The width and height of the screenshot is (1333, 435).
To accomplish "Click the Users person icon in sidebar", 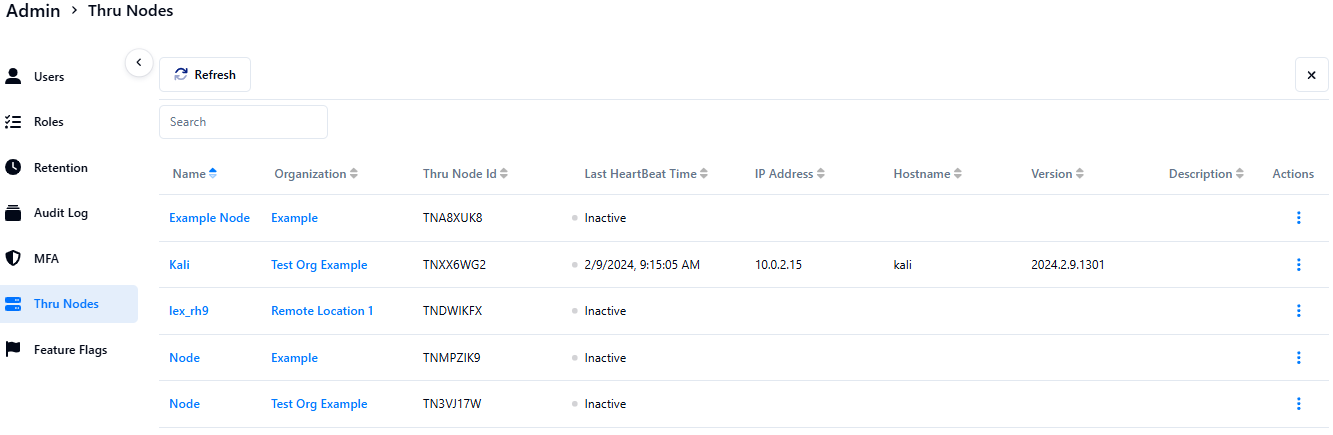I will (13, 76).
